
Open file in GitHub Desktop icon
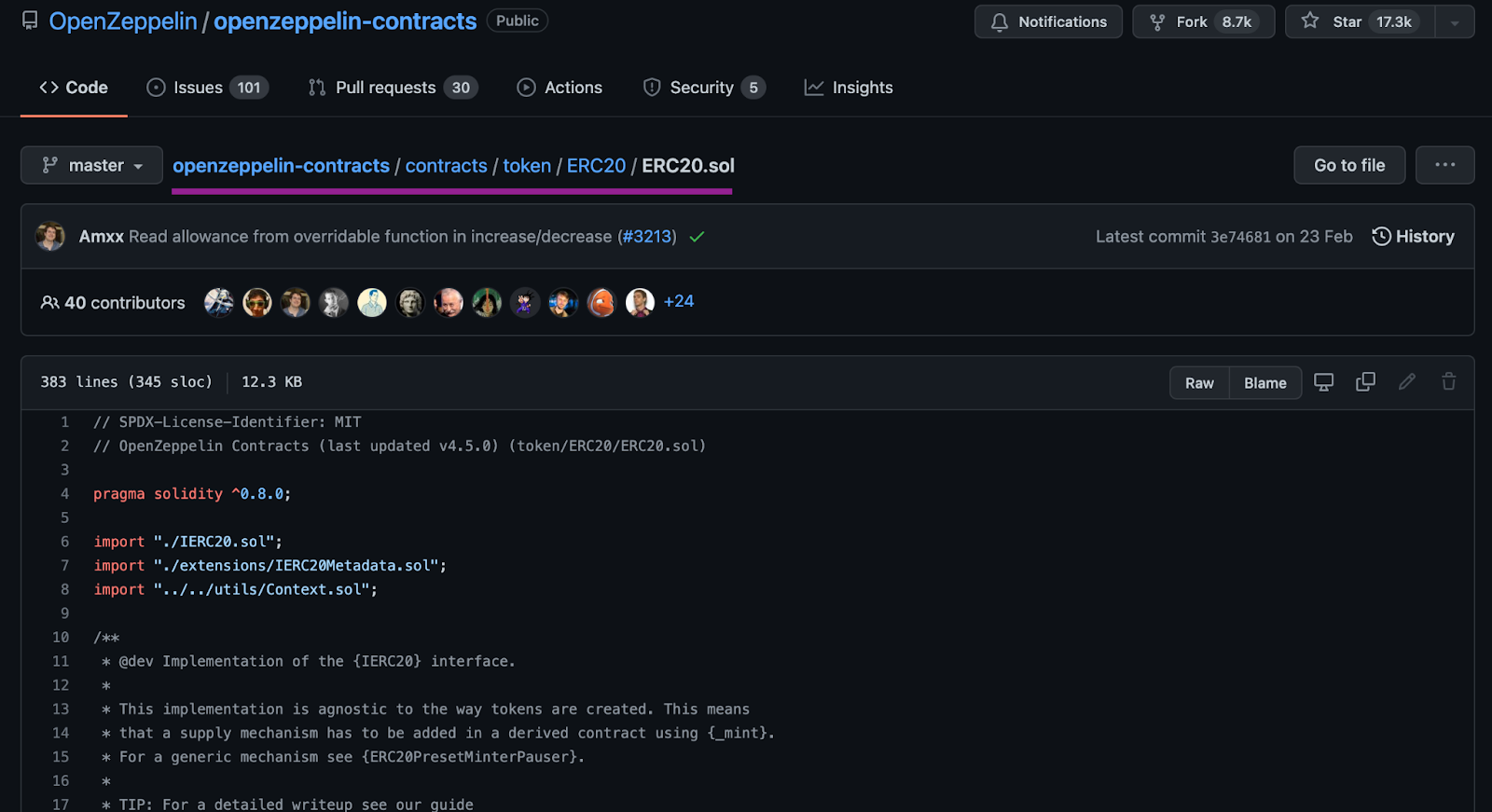[x=1323, y=382]
